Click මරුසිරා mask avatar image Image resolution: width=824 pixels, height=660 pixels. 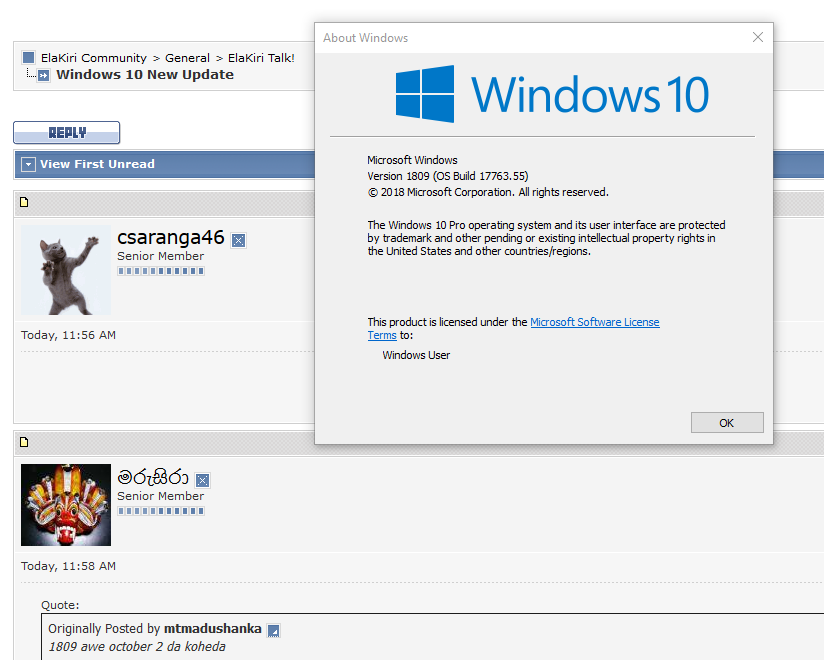pyautogui.click(x=66, y=505)
